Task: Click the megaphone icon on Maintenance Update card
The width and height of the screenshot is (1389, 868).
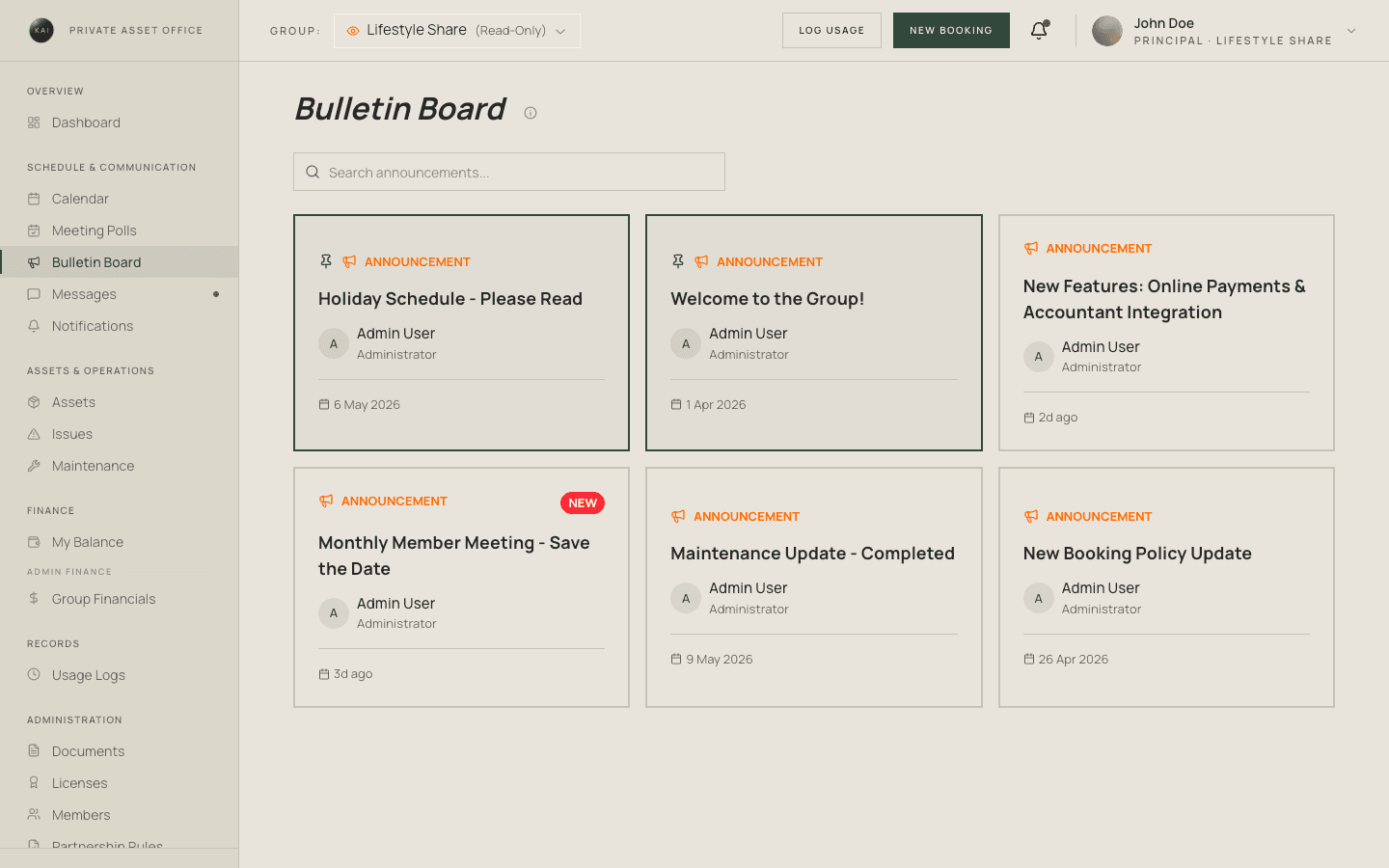Action: pos(678,516)
